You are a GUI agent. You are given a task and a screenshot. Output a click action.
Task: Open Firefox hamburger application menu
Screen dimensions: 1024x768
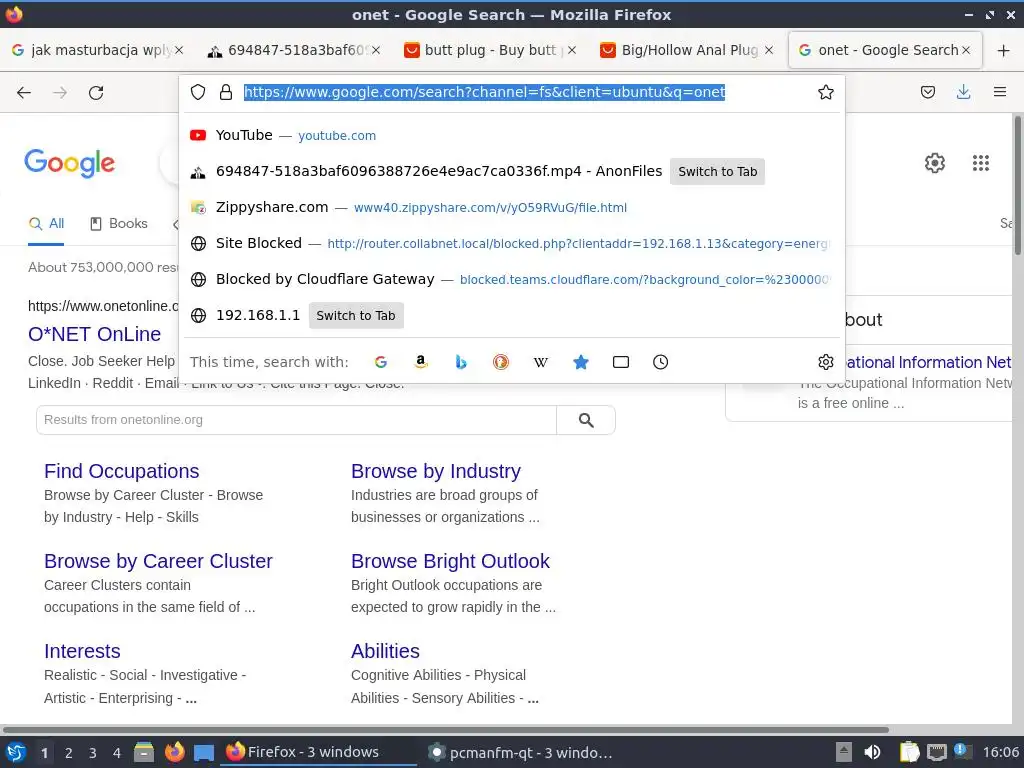click(1000, 92)
